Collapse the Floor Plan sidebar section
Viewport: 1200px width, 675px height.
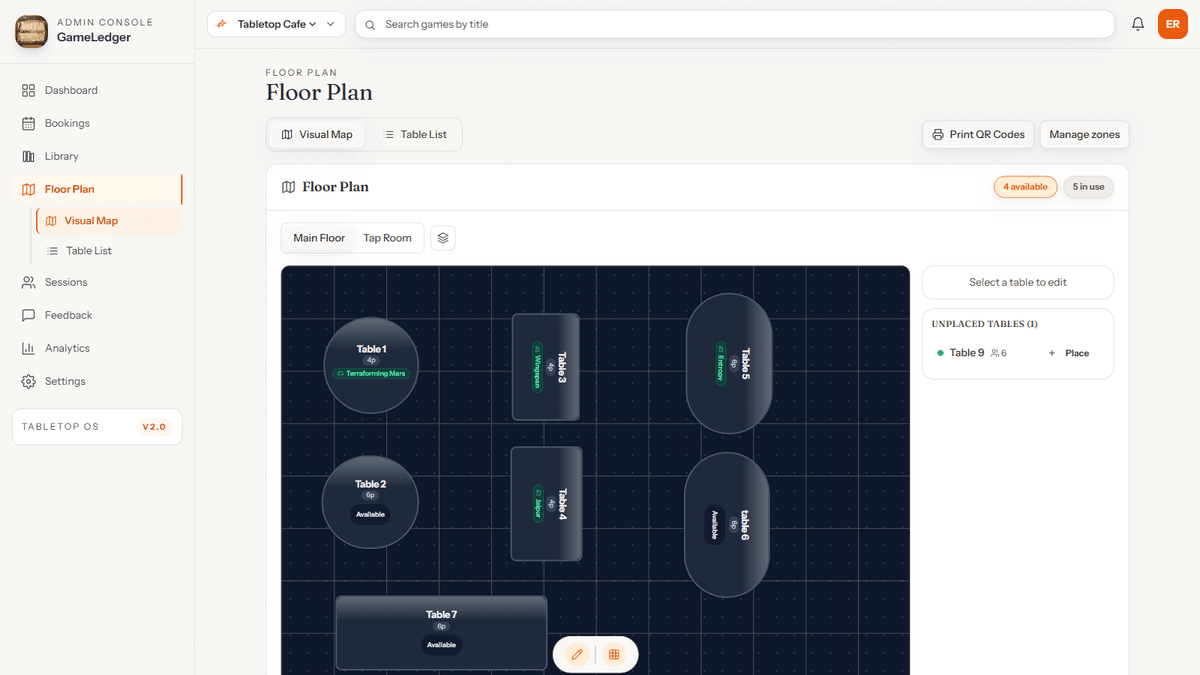pos(97,189)
